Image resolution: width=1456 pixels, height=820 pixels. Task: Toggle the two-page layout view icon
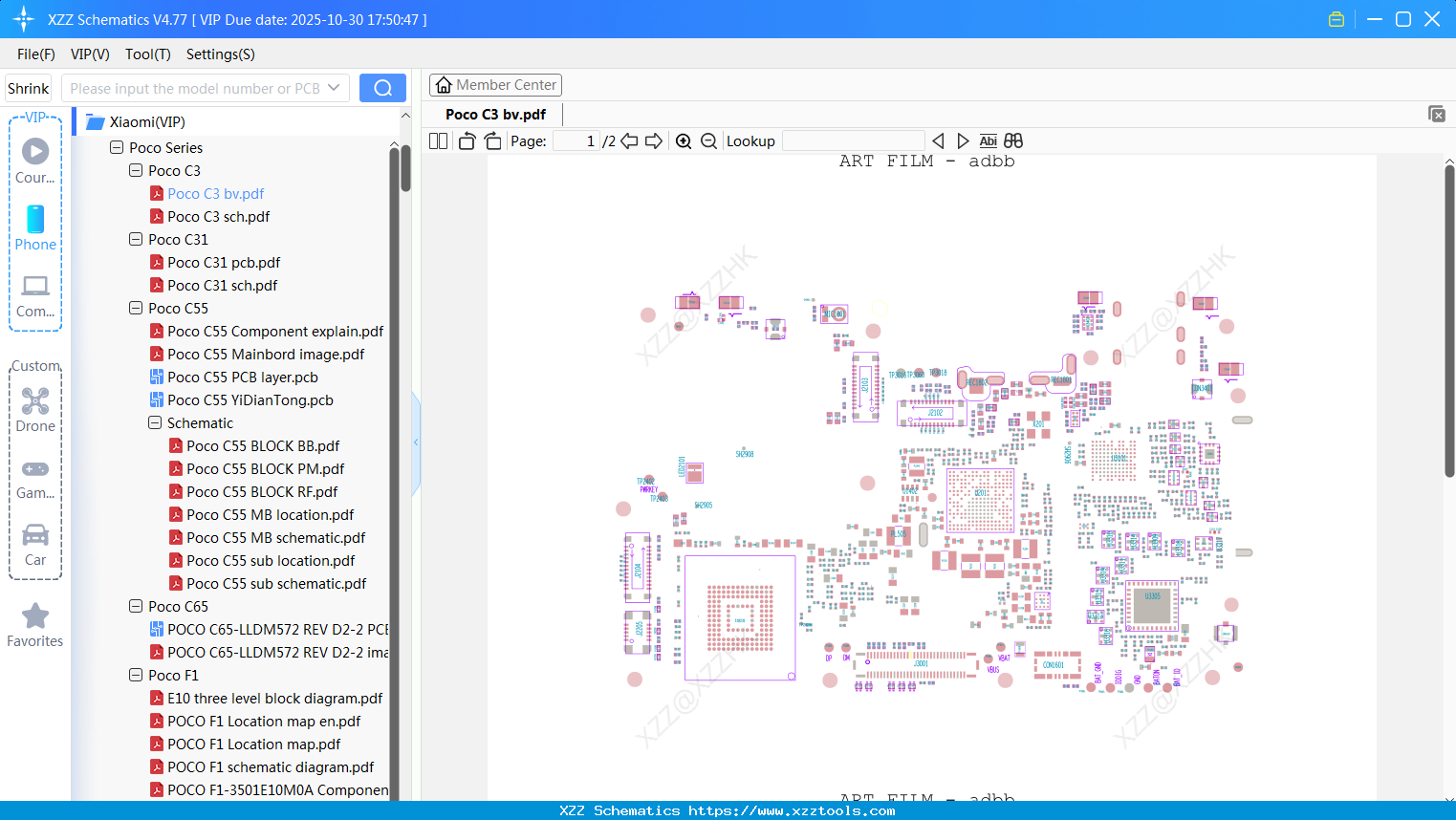tap(439, 141)
